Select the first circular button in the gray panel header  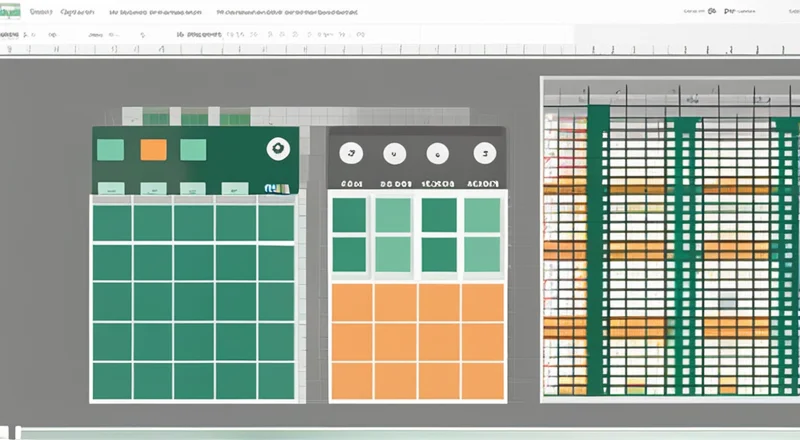point(350,153)
